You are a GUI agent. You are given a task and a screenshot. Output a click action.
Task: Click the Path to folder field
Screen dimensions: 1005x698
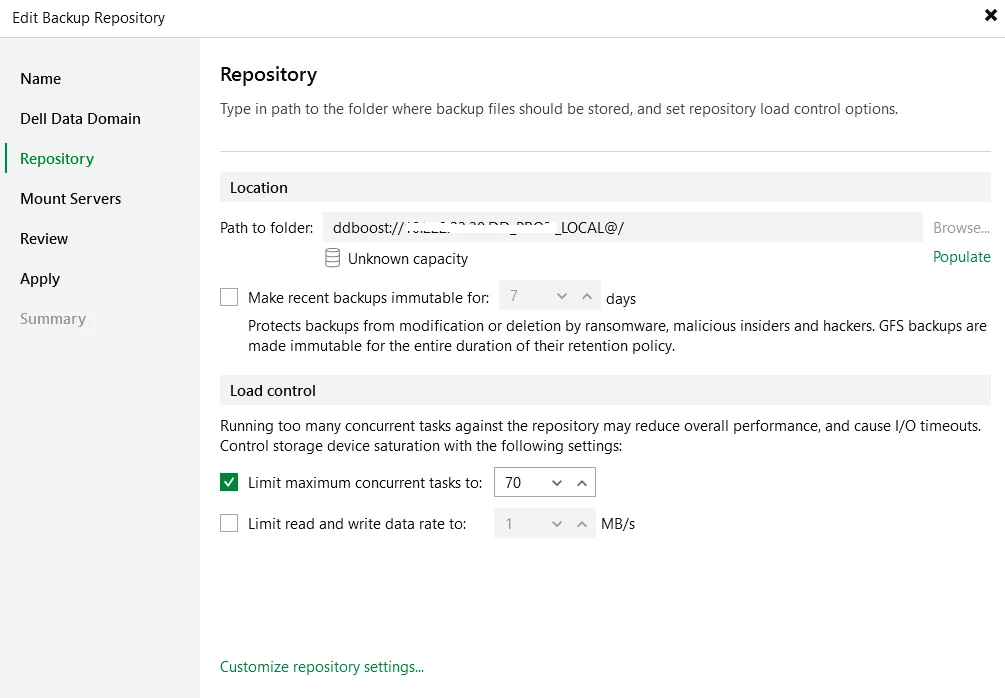[x=622, y=227]
